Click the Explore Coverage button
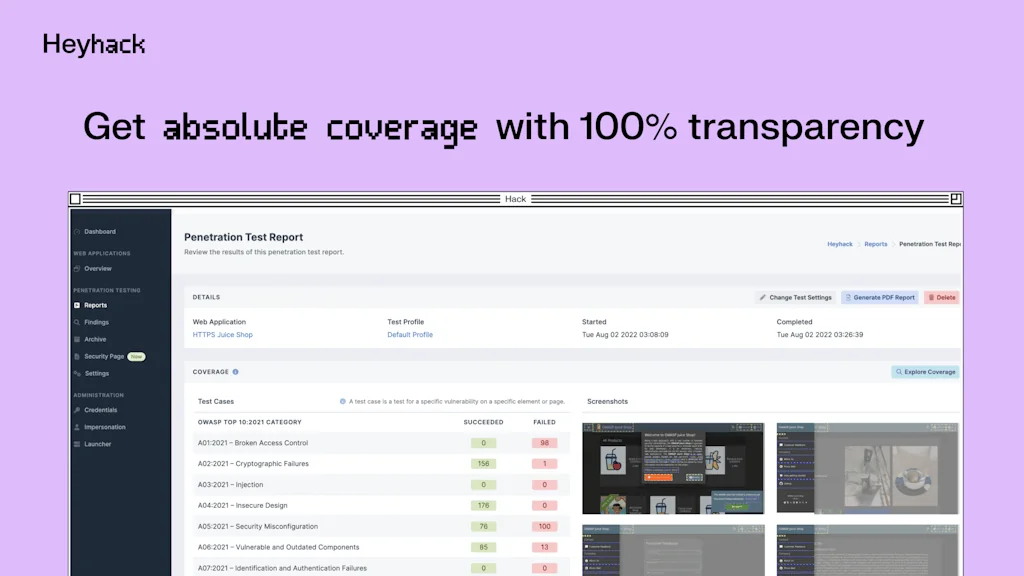Viewport: 1024px width, 576px height. 925,372
